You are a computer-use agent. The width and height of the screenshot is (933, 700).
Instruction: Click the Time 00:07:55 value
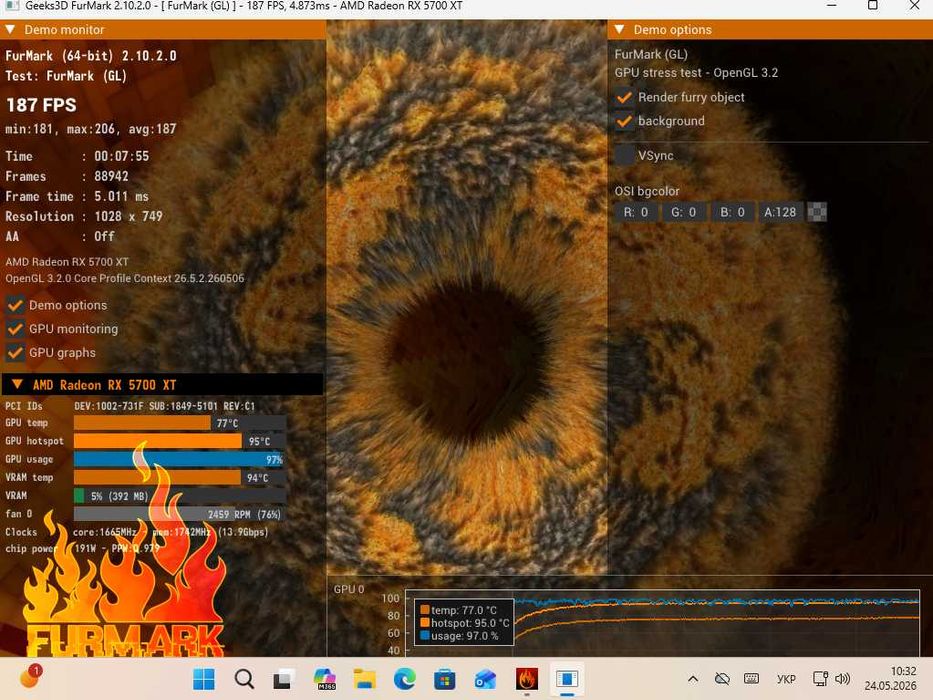click(121, 156)
